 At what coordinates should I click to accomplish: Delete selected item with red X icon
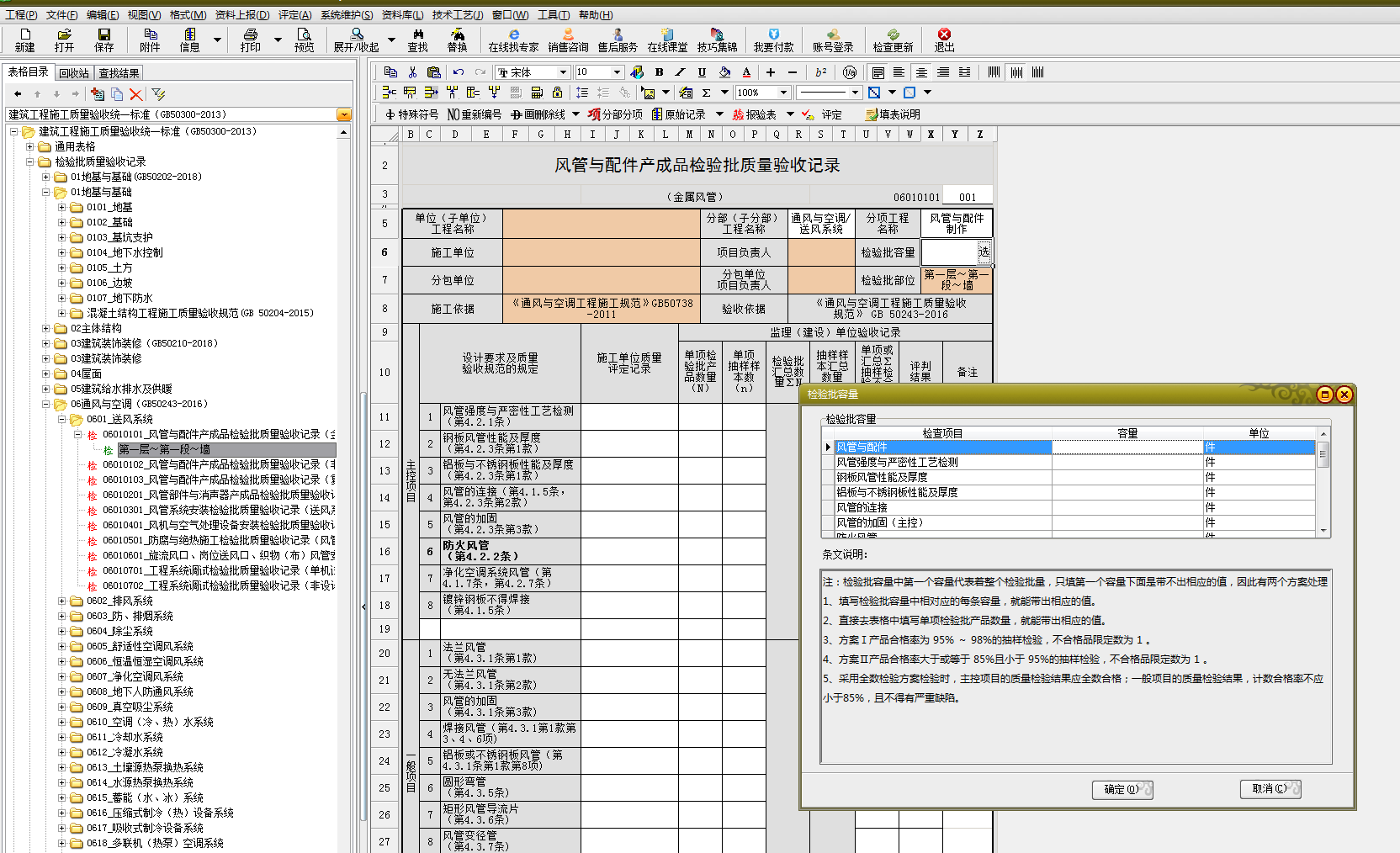(x=136, y=94)
